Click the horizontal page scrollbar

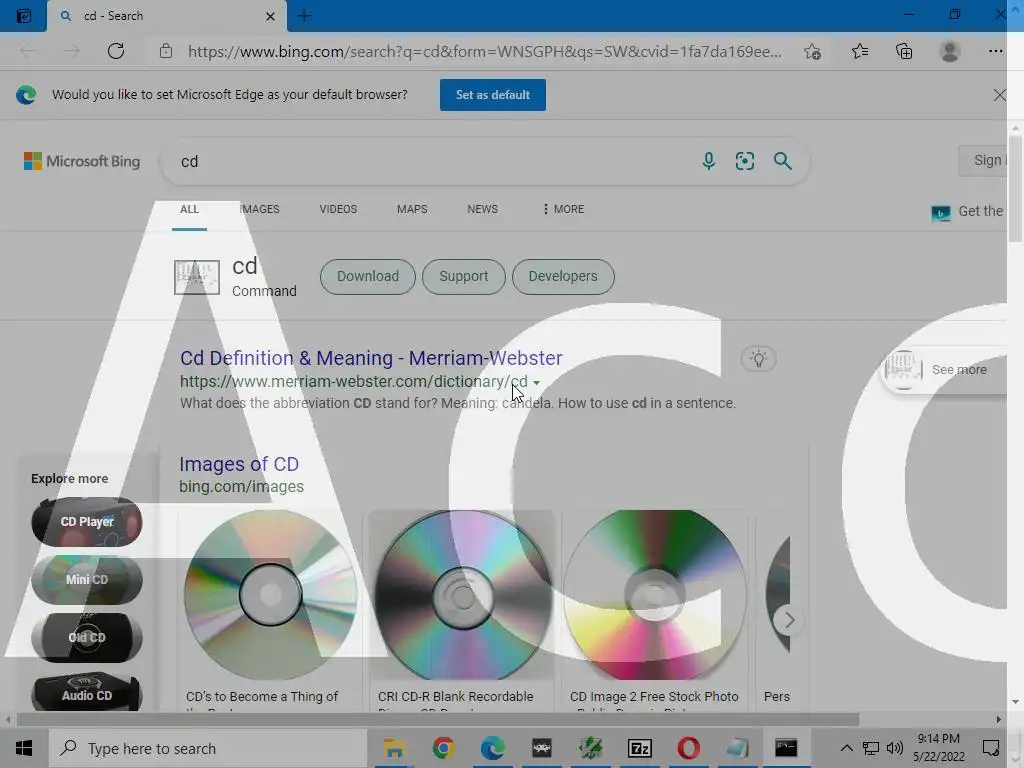[x=438, y=720]
